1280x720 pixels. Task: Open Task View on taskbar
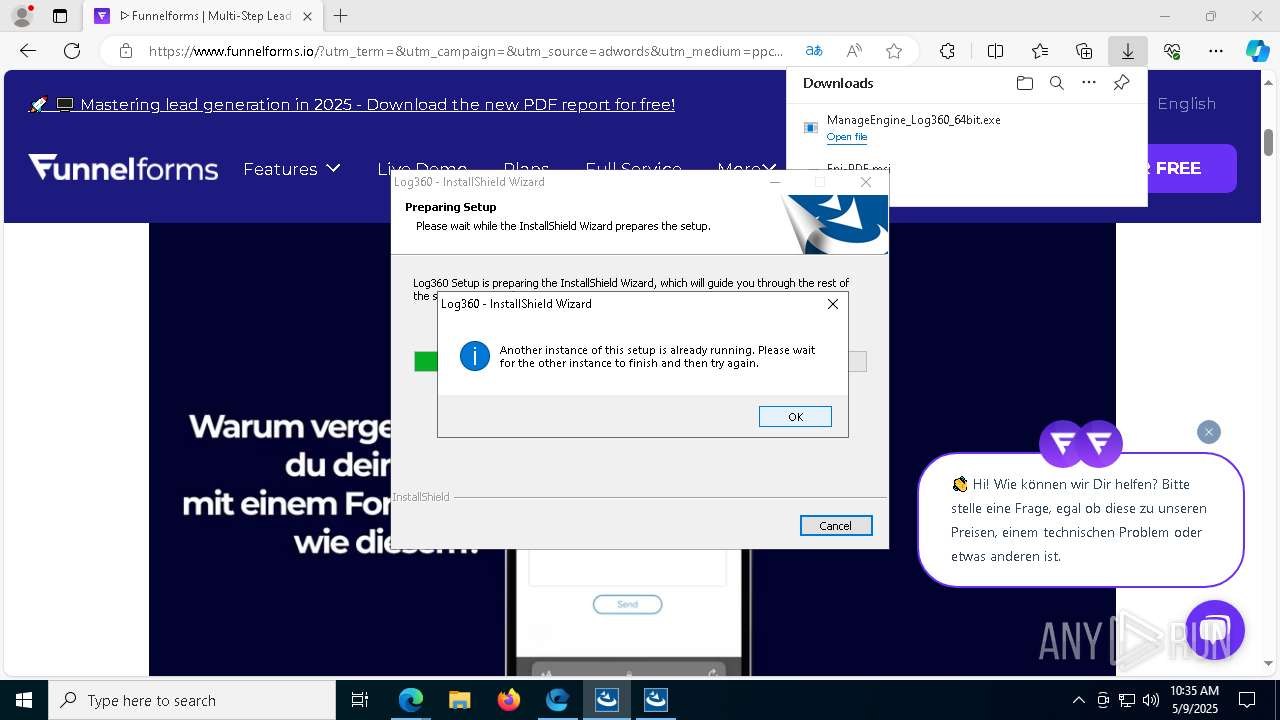360,700
